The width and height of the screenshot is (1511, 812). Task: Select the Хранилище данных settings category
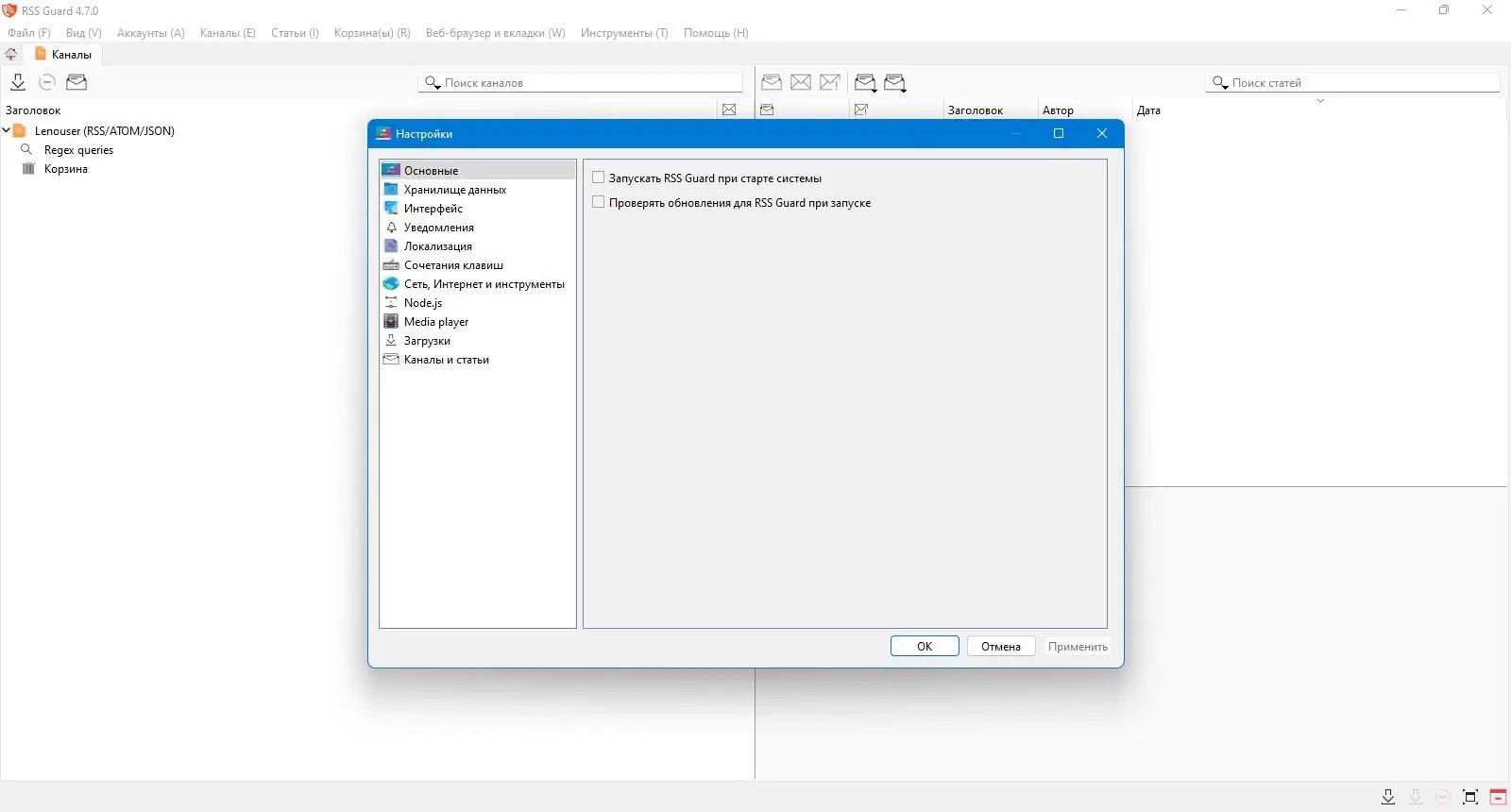pyautogui.click(x=478, y=189)
